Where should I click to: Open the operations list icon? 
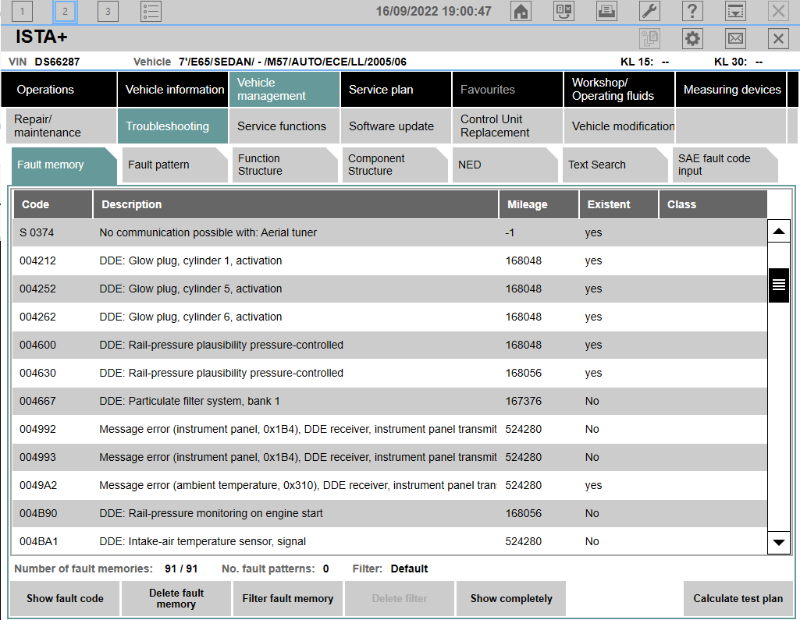point(151,11)
